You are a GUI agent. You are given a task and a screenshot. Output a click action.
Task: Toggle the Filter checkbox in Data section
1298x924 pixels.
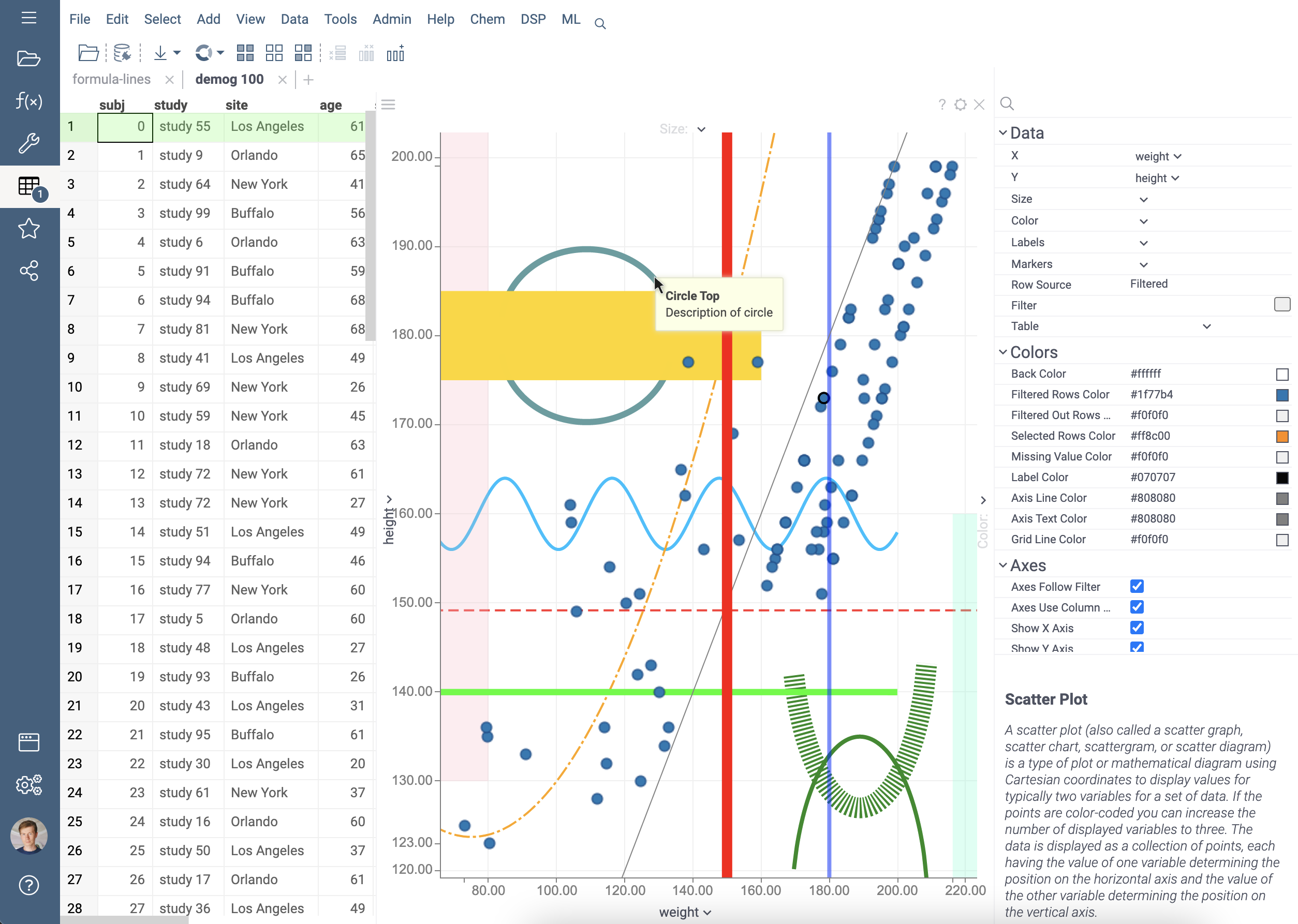[1281, 305]
